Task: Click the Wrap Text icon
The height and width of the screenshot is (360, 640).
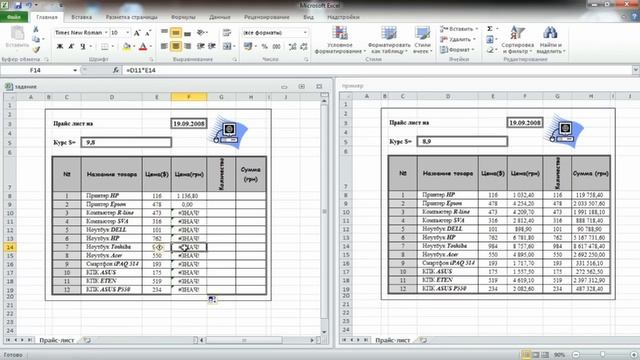Action: point(227,33)
